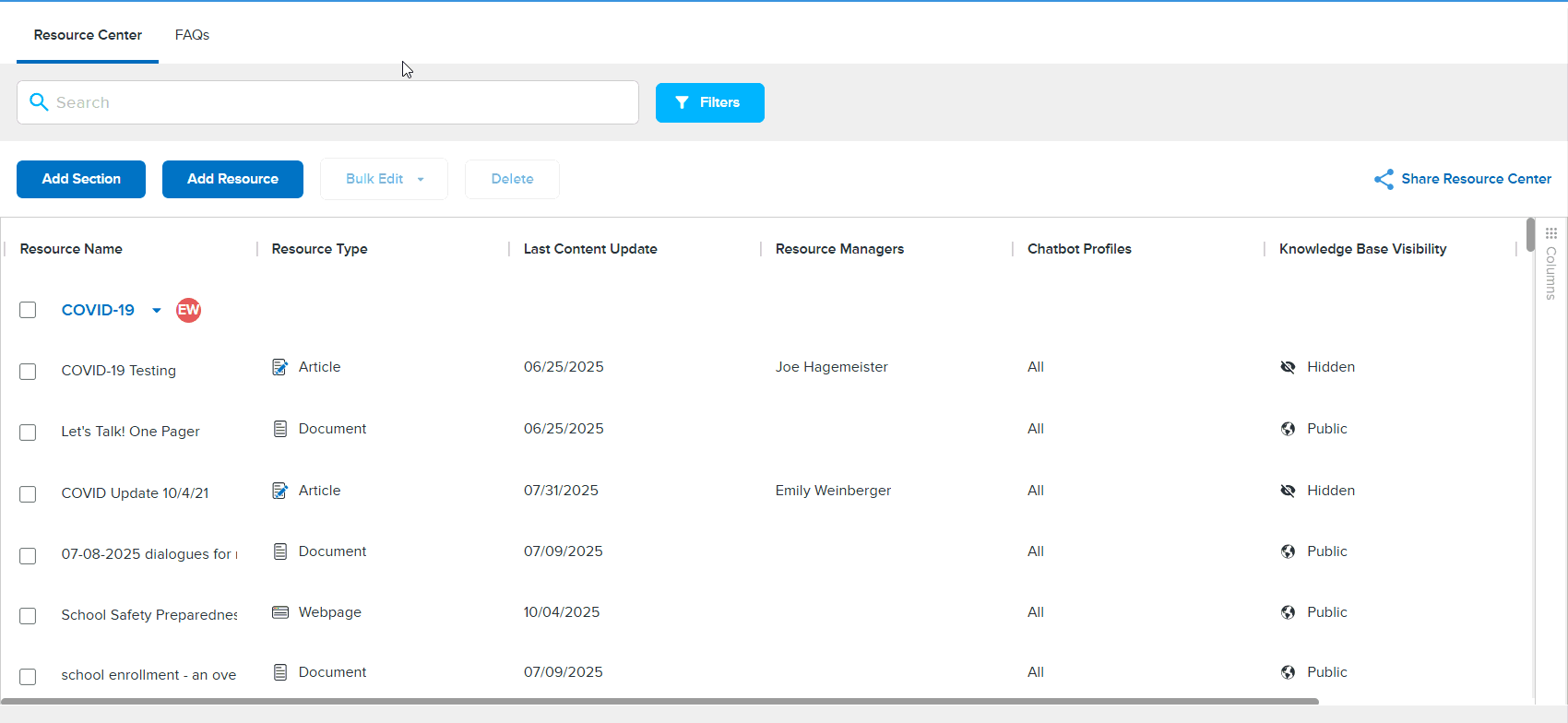Click the EW avatar badge beside COVID-19
1568x723 pixels.
[188, 310]
